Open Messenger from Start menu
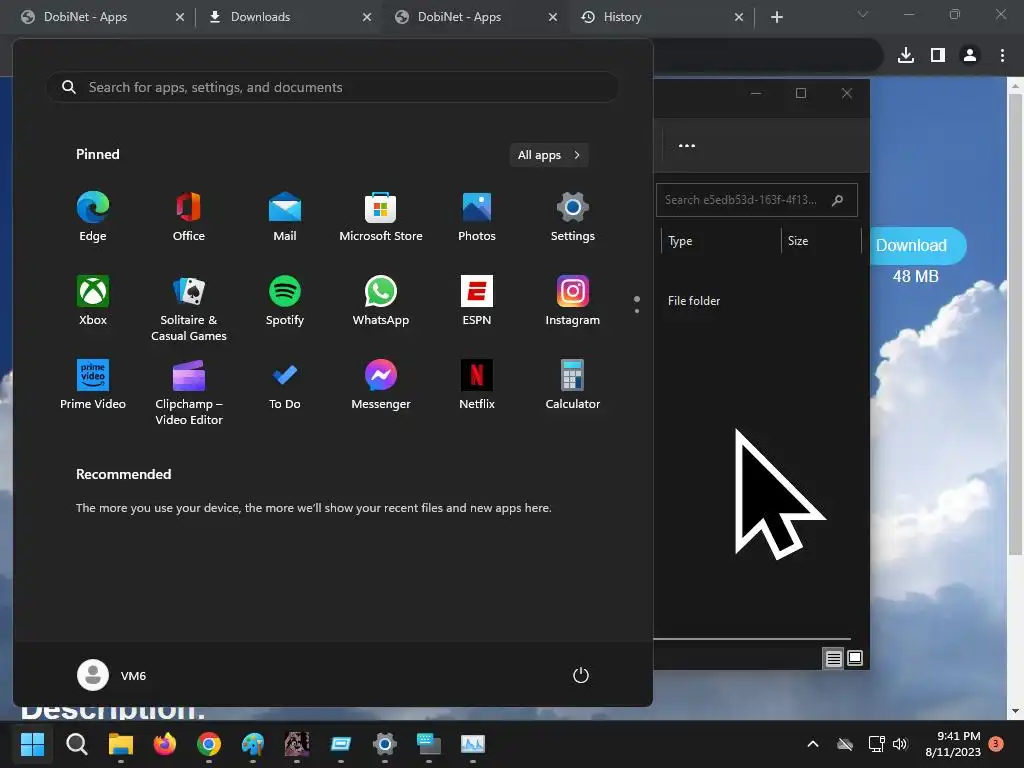 pos(381,385)
